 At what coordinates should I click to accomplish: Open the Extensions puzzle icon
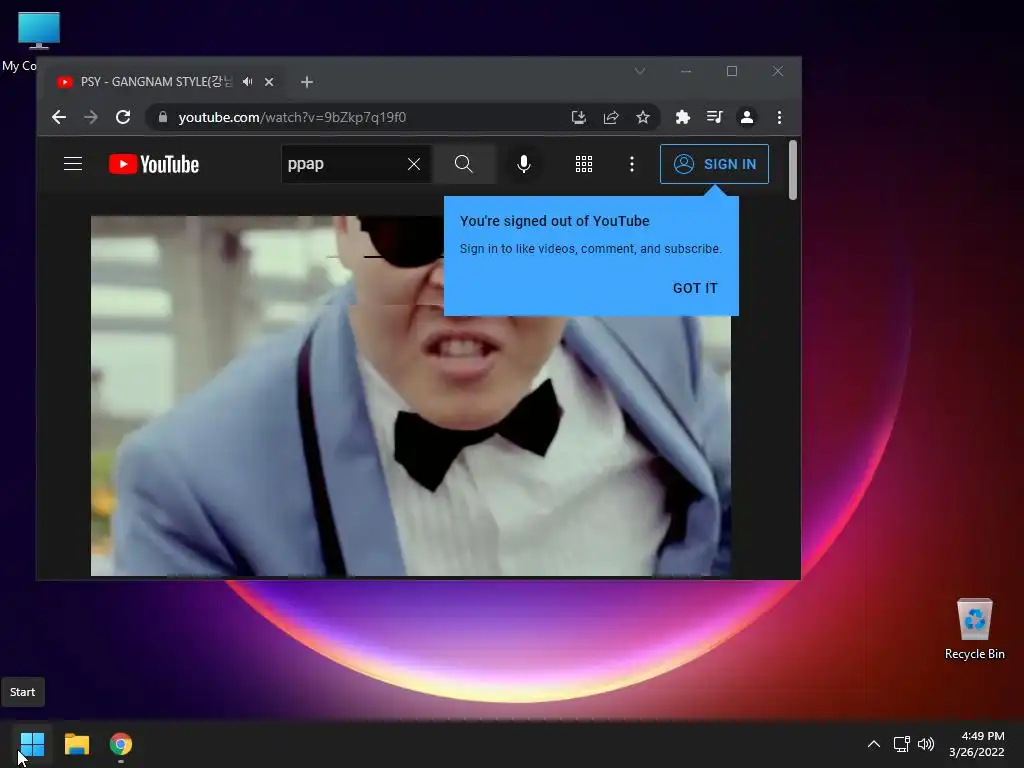[x=682, y=118]
